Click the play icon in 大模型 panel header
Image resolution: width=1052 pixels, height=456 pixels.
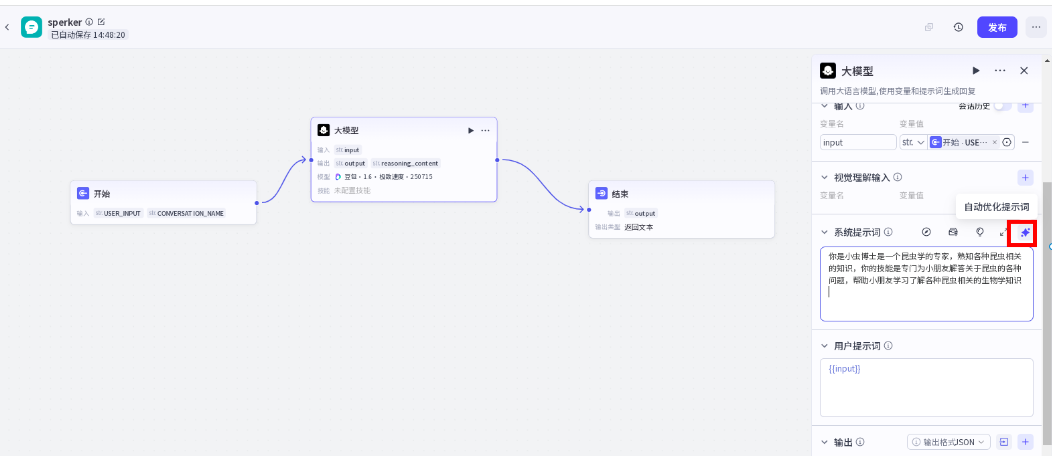976,71
